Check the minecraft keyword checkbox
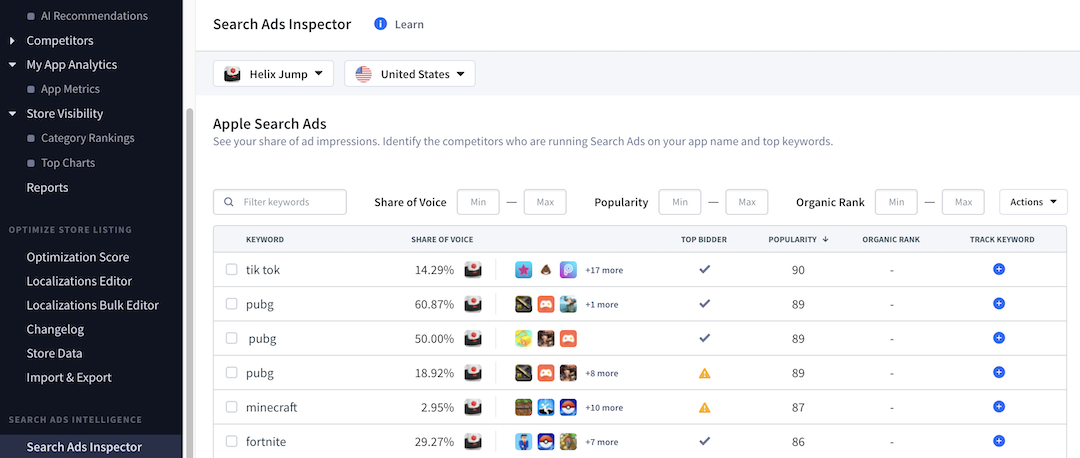 (231, 407)
